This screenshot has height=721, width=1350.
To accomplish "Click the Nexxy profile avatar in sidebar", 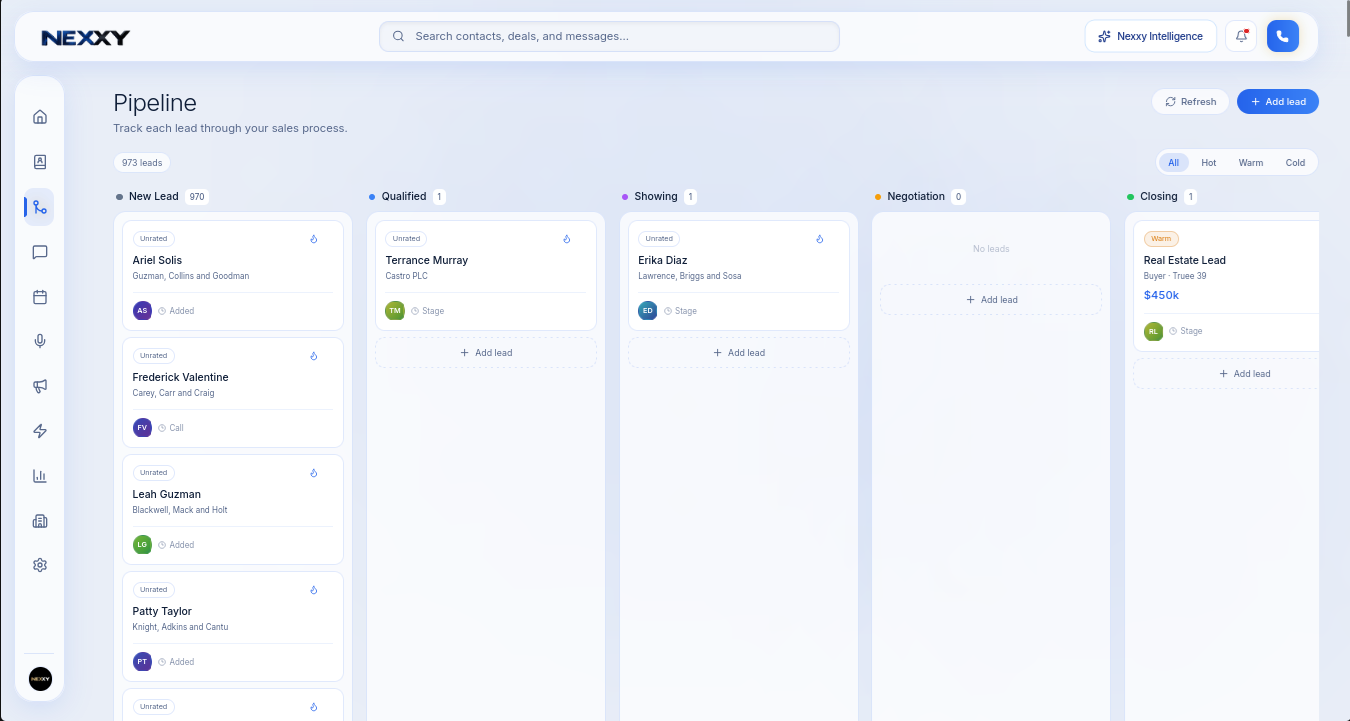I will click(40, 679).
